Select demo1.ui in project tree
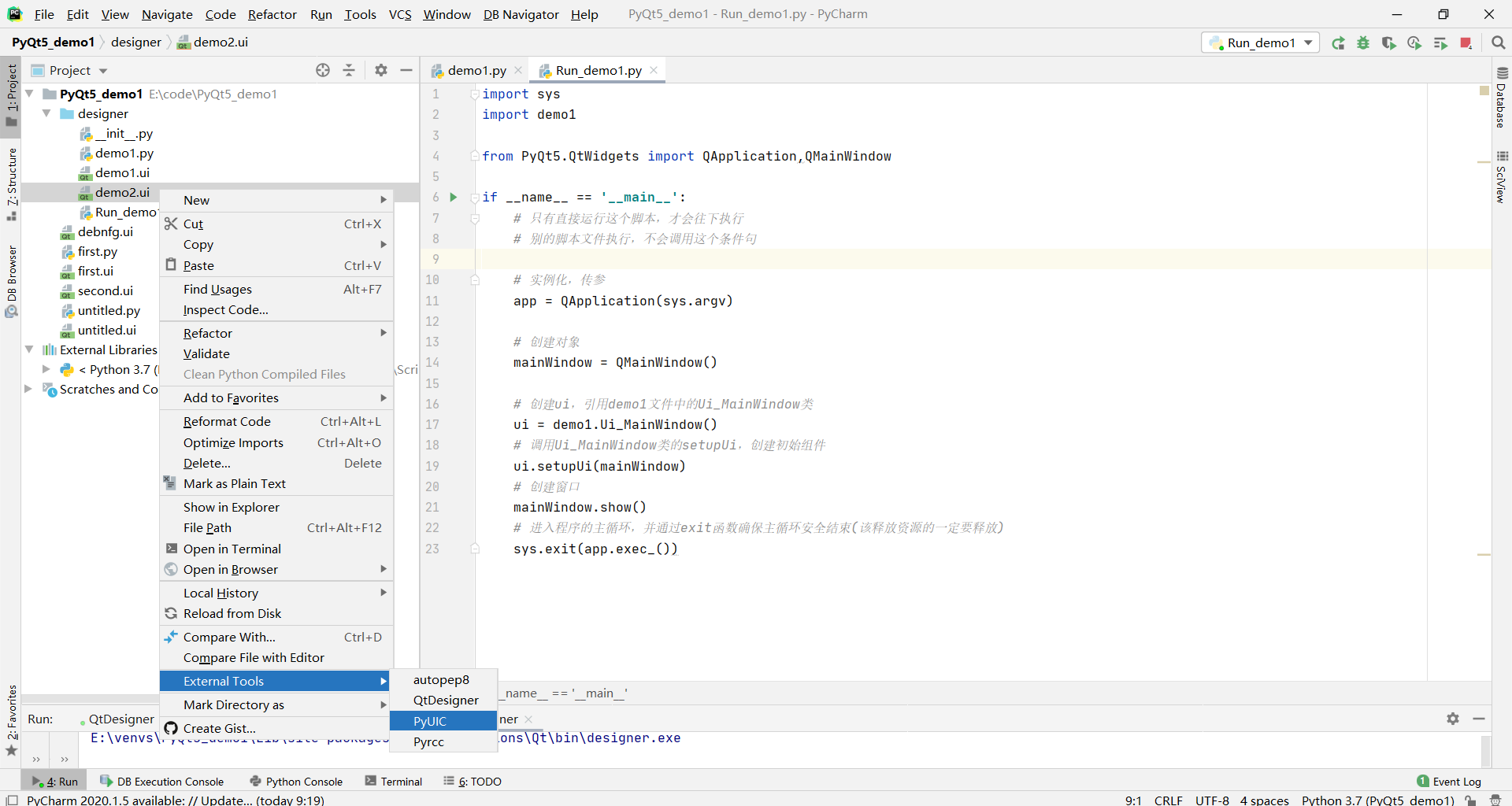The width and height of the screenshot is (1512, 806). (122, 172)
